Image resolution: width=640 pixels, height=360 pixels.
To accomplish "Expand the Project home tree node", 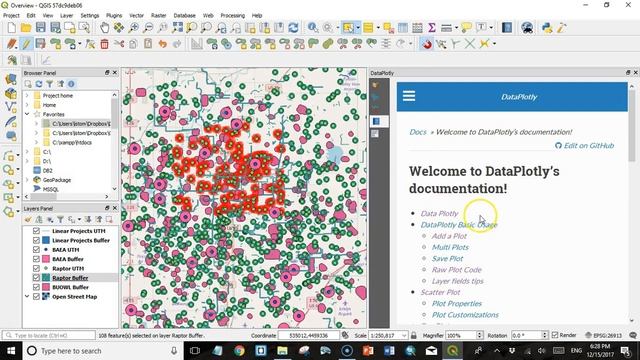I will tap(27, 96).
